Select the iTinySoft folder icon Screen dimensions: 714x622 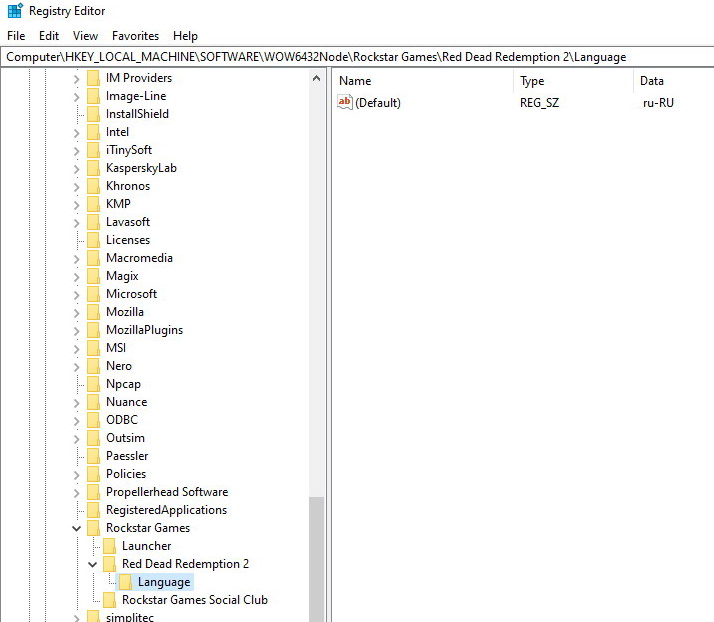[93, 150]
